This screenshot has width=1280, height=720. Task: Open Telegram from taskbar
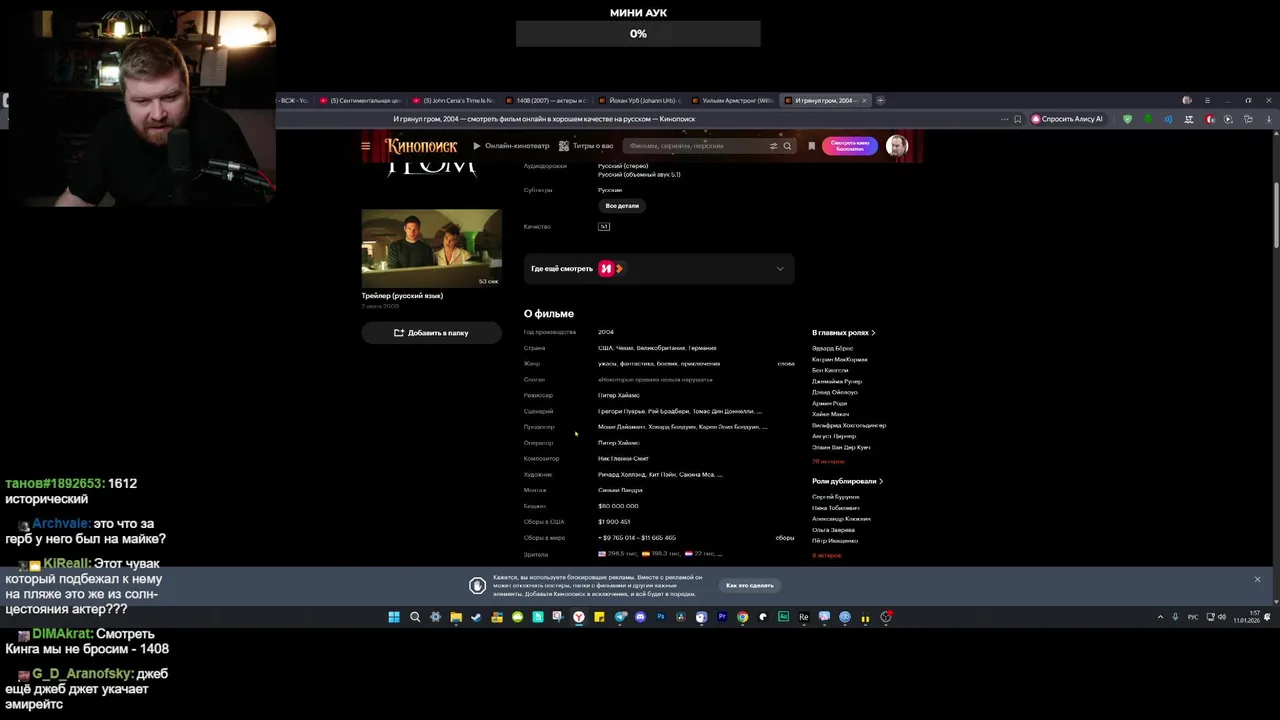pyautogui.click(x=620, y=617)
